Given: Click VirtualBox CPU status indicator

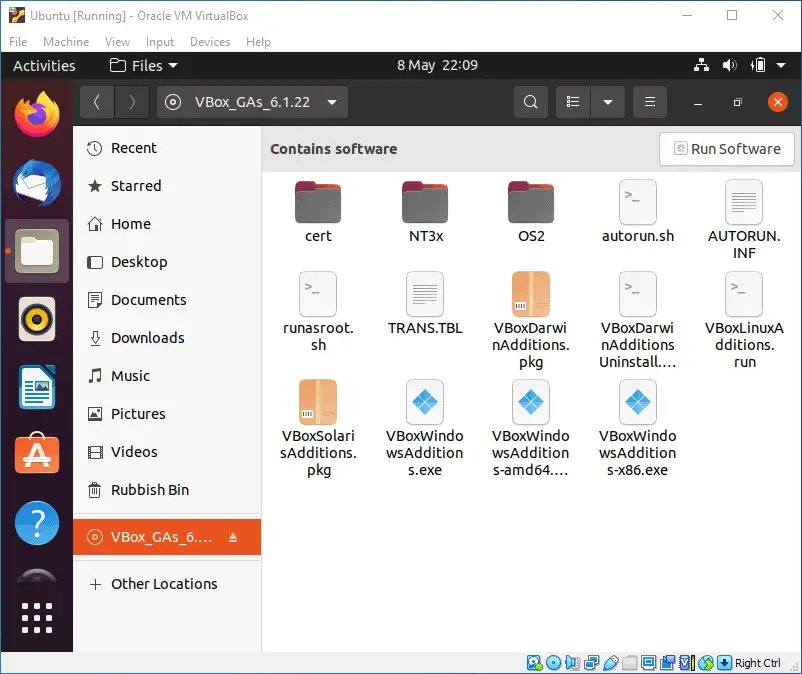Looking at the screenshot, I should coord(687,663).
